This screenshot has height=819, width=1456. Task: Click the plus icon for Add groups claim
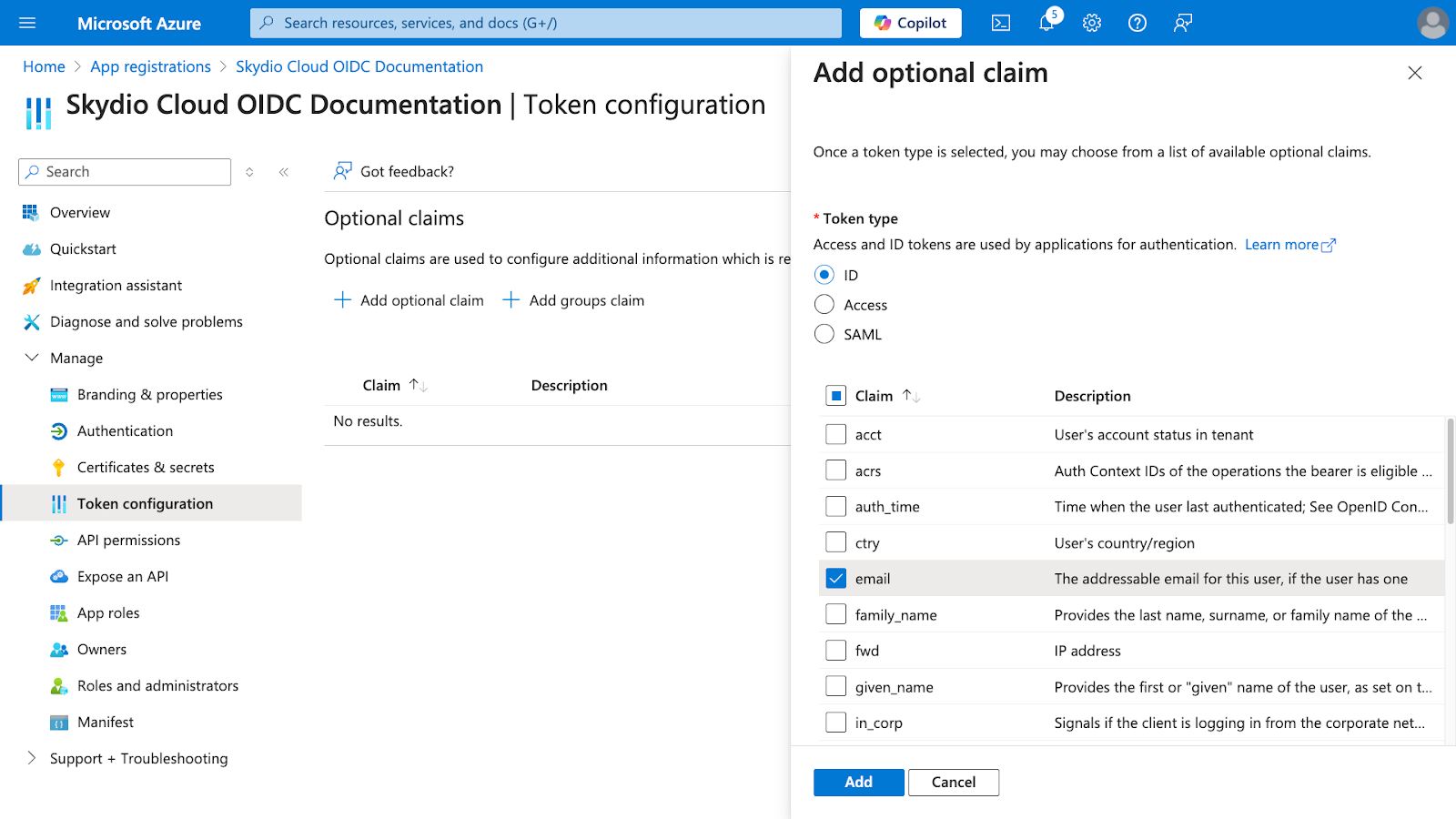pyautogui.click(x=511, y=299)
